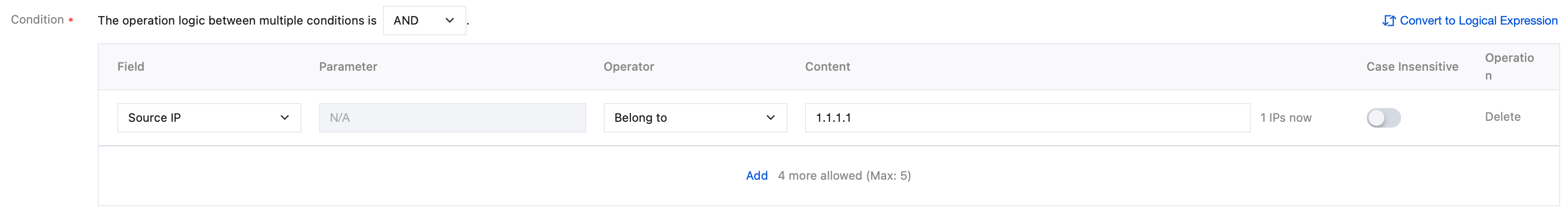Viewport: 1568px width, 218px height.
Task: Click the convert arrows icon beside Logical Expression
Action: tap(1388, 21)
